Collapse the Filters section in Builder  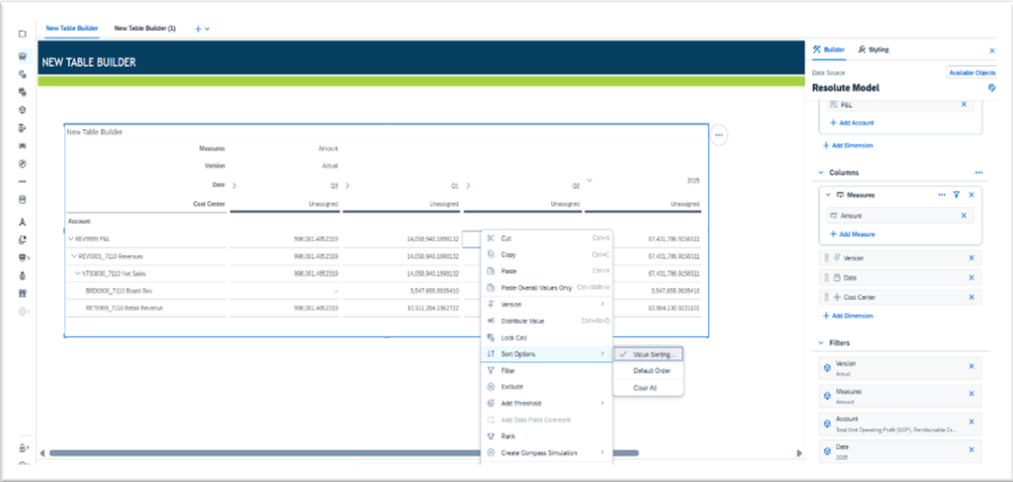coord(821,343)
